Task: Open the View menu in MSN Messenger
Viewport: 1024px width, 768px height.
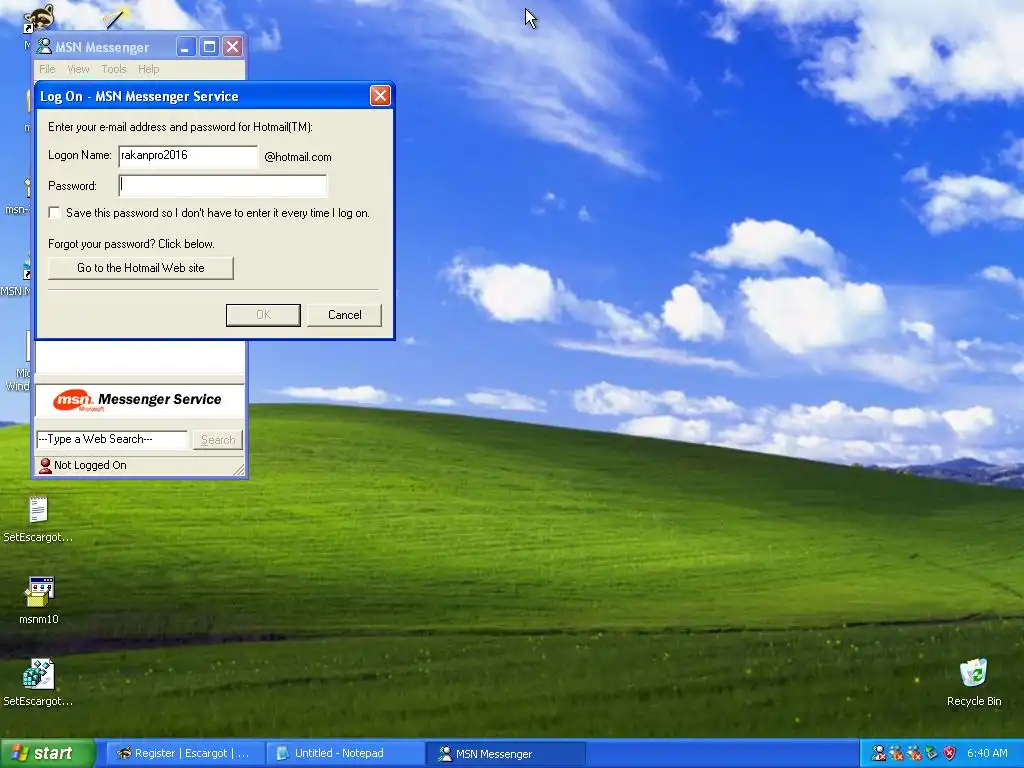Action: click(x=78, y=69)
